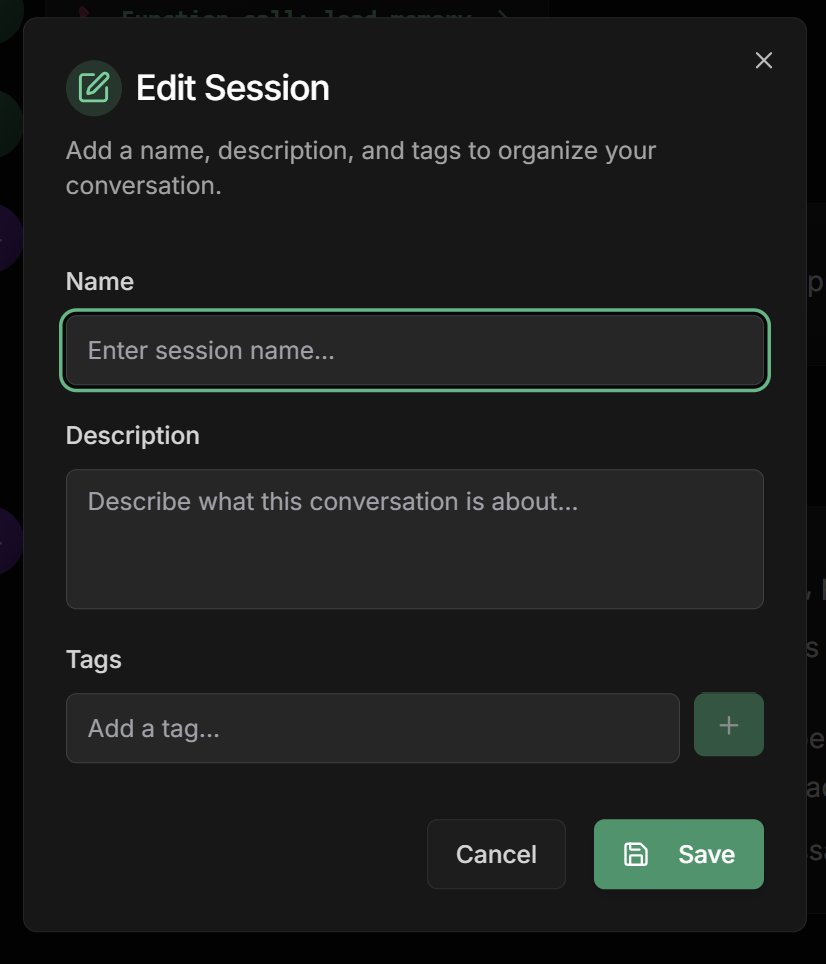
Task: Select the green edit icon in dialog header
Action: click(x=93, y=88)
